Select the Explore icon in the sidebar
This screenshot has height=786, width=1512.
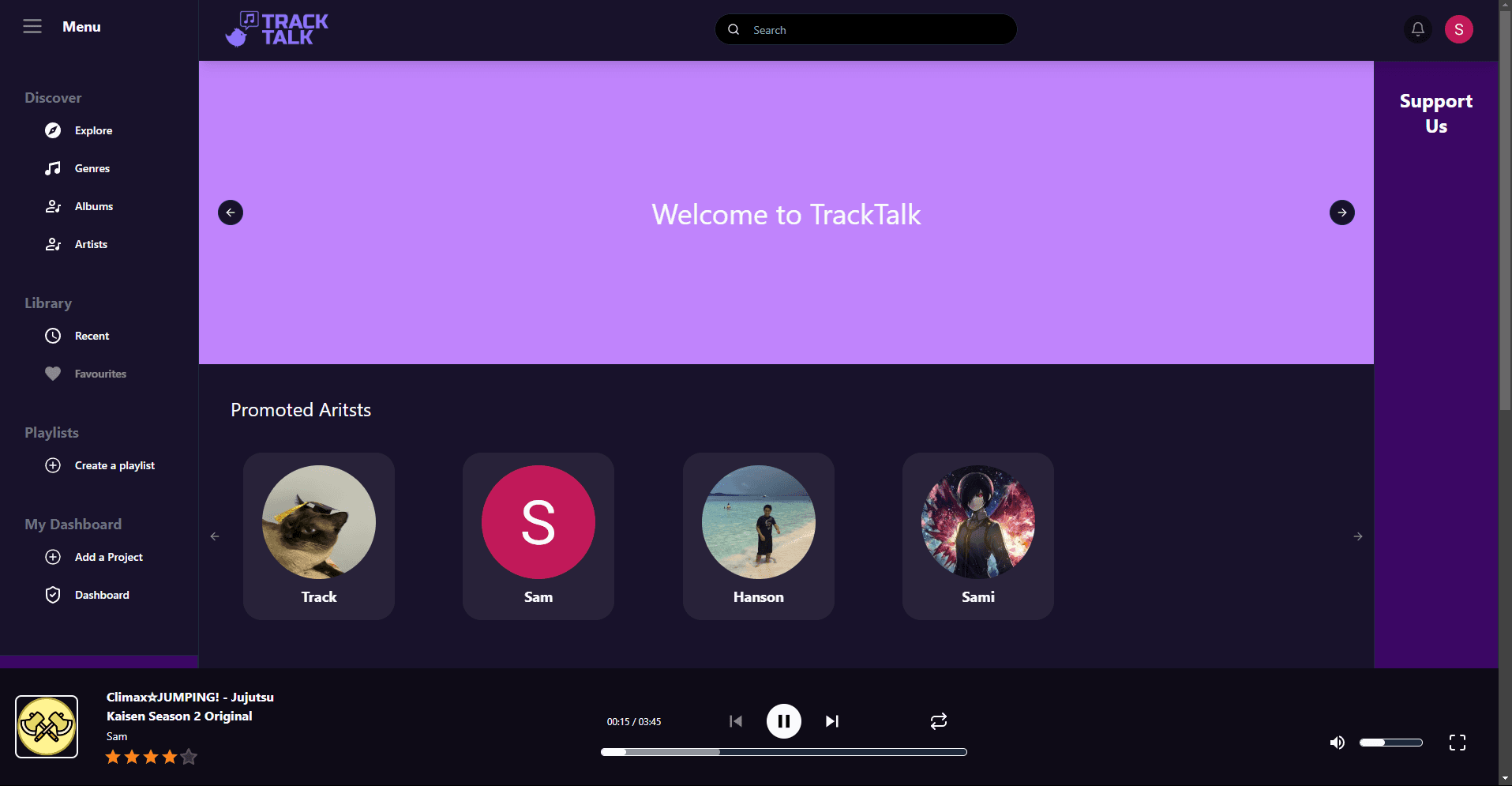coord(53,130)
